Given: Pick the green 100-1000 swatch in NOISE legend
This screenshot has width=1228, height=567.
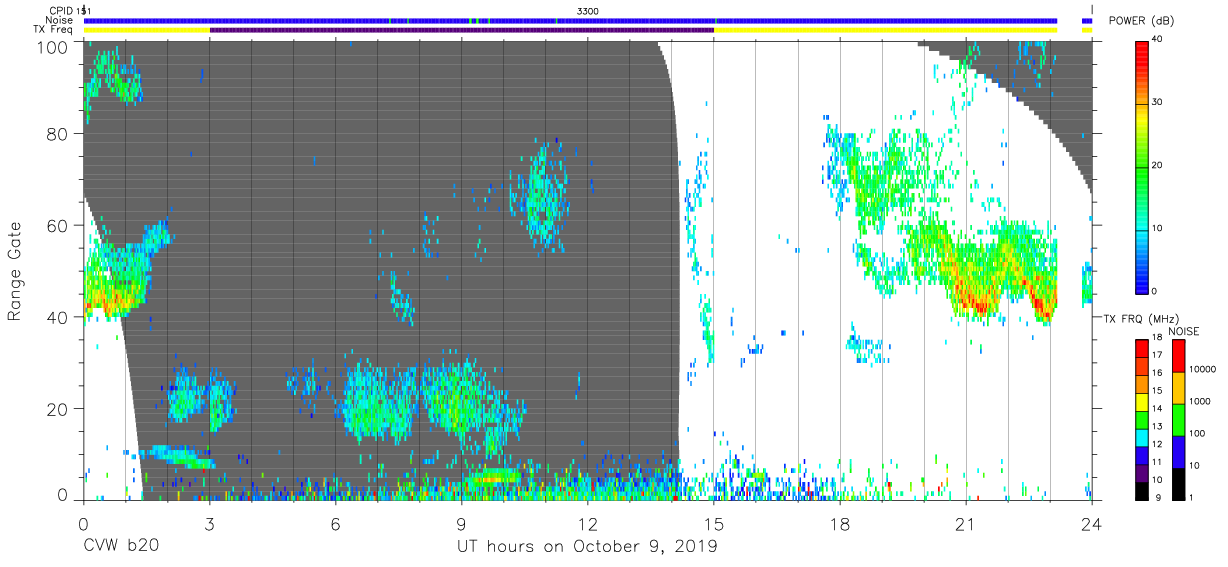Looking at the screenshot, I should (x=1178, y=419).
